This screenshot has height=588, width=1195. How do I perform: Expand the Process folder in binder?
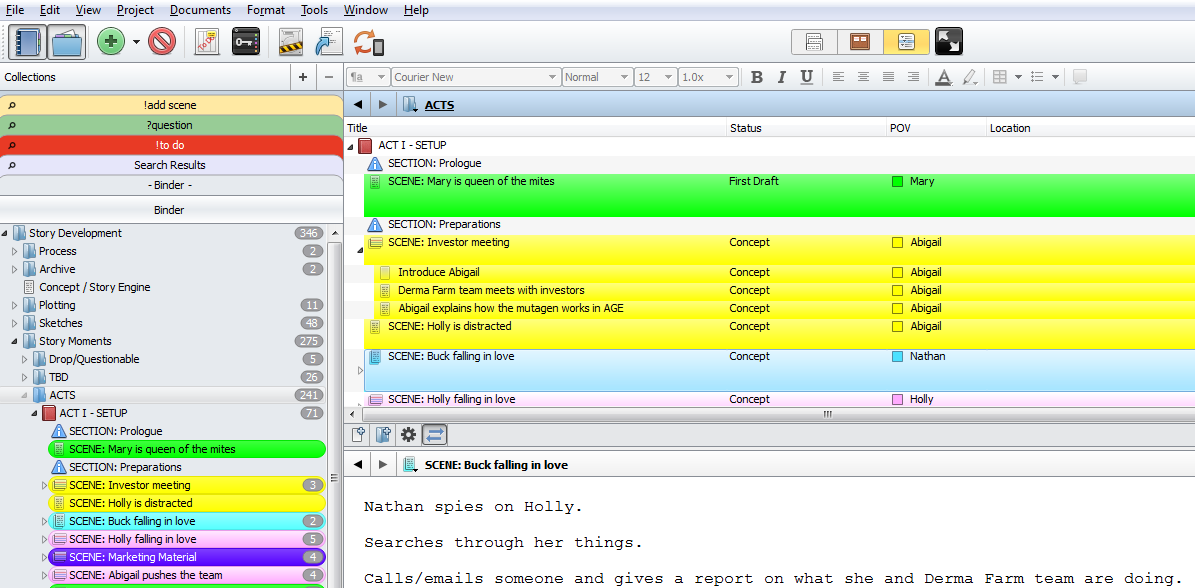pos(14,251)
